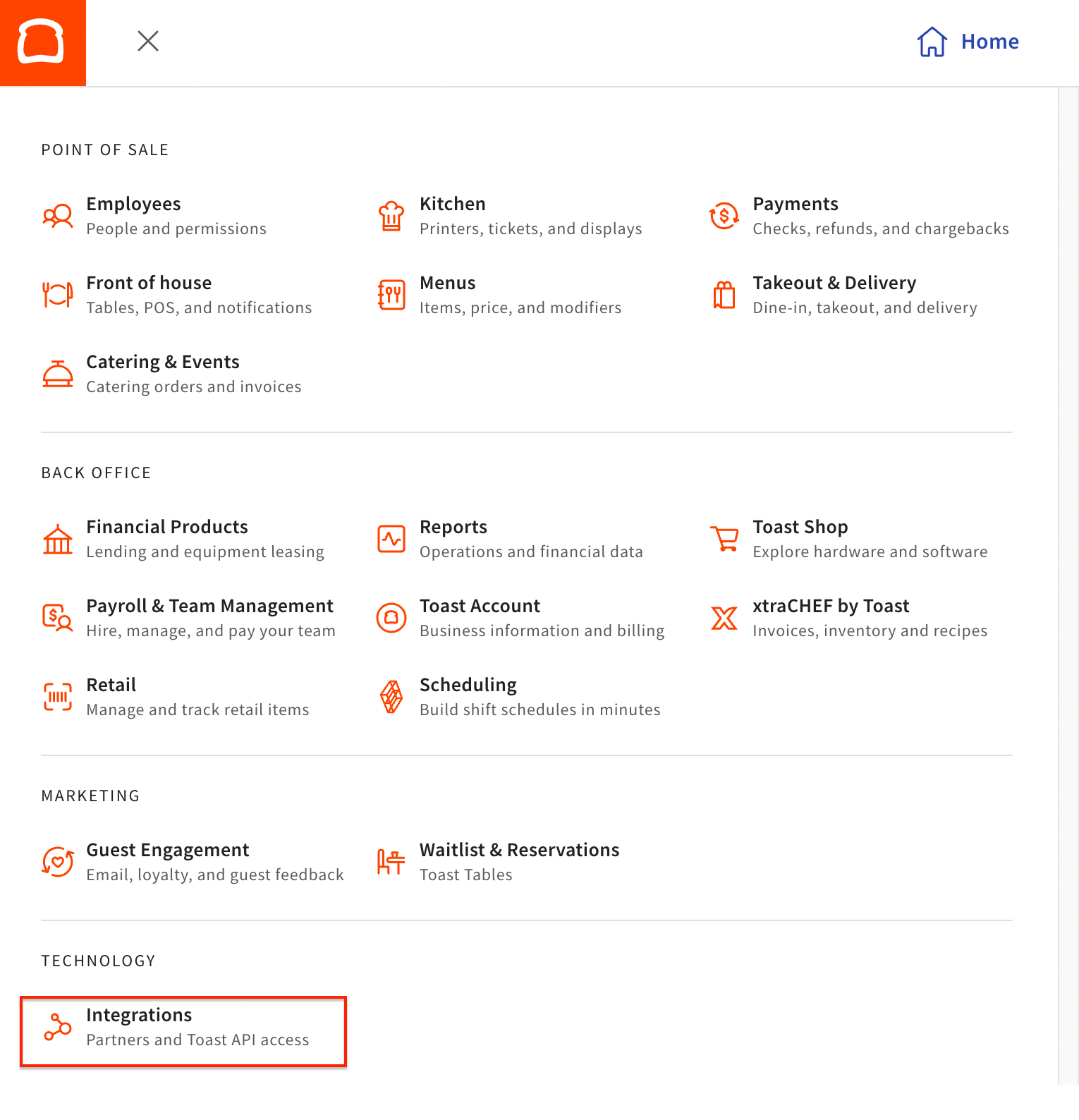Click 'Operations and financial data' text
Image resolution: width=1079 pixels, height=1120 pixels.
click(x=531, y=552)
